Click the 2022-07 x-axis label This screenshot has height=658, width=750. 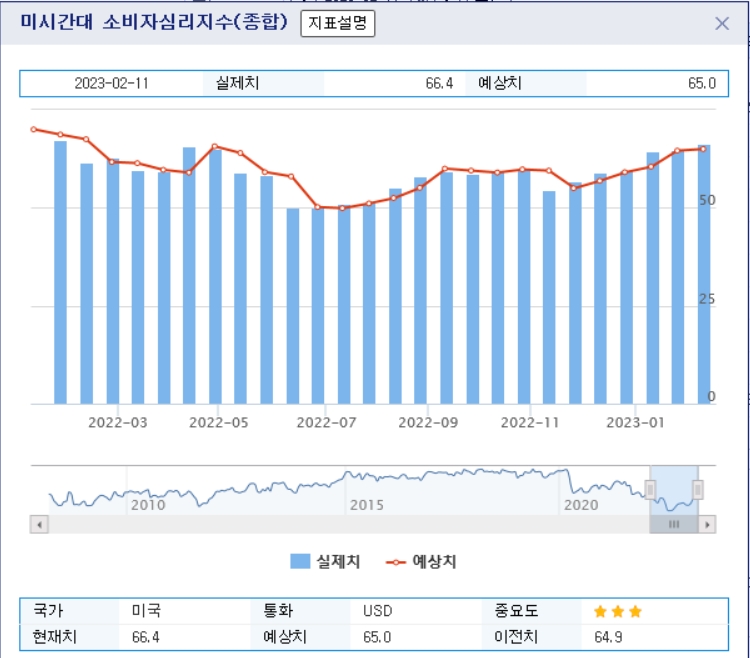(x=326, y=423)
